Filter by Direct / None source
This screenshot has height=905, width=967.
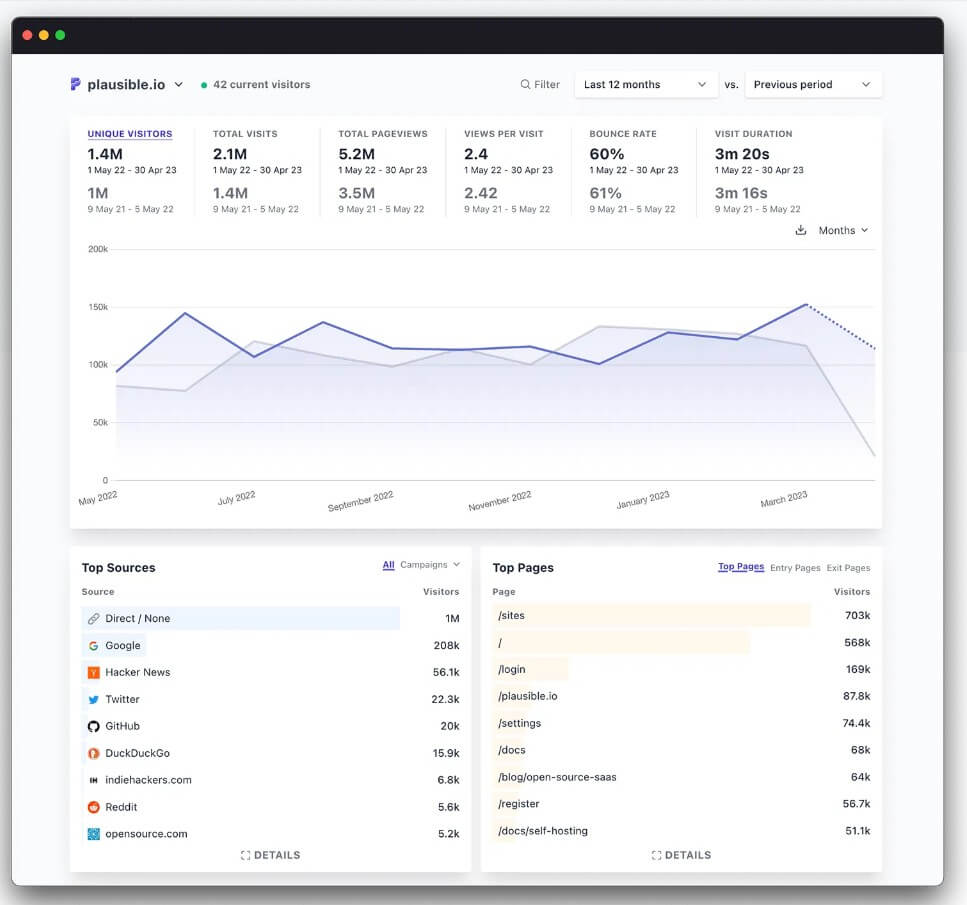point(138,618)
